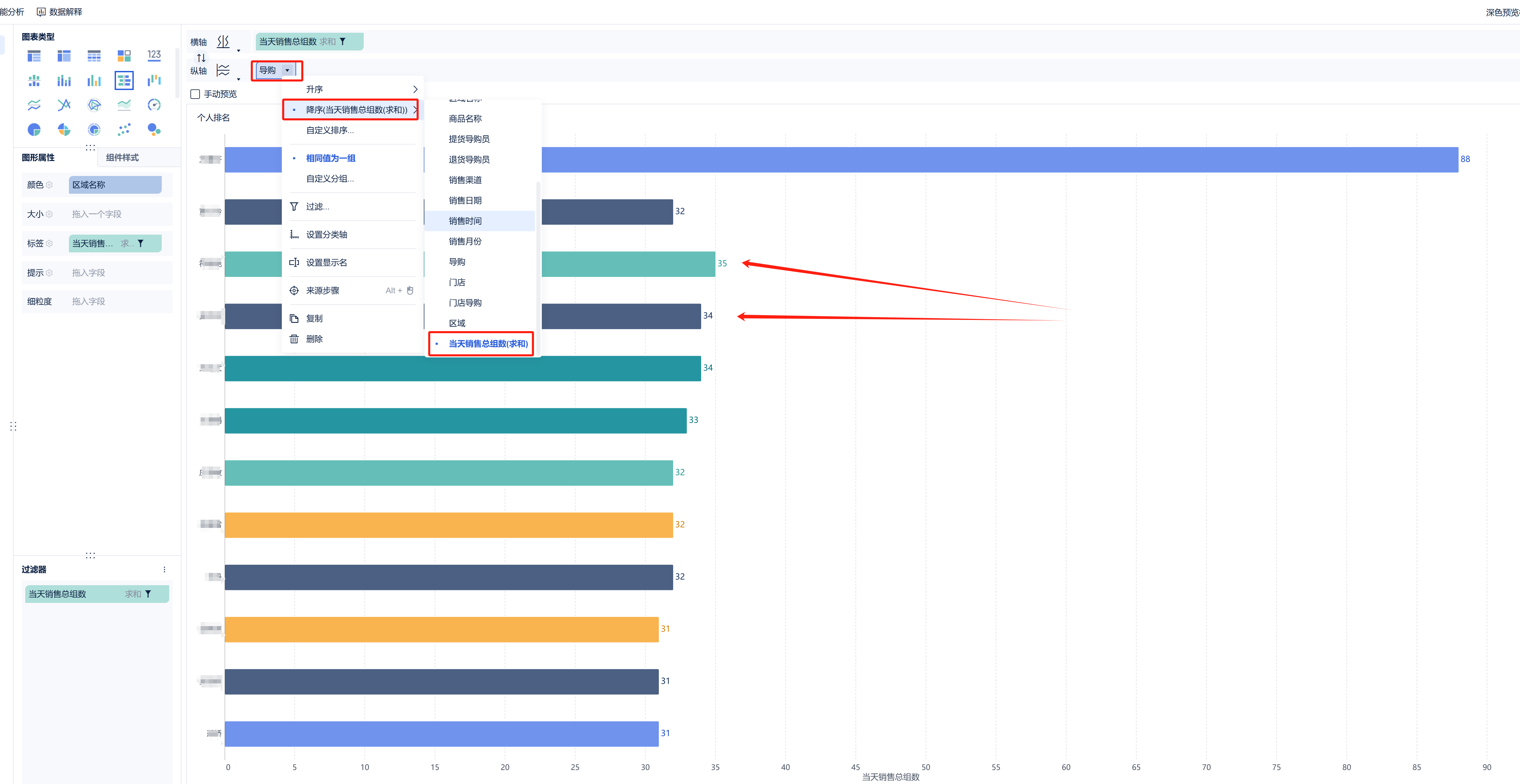The height and width of the screenshot is (784, 1520).
Task: Click the 横轴 当天销售总组数 求和 pill
Action: pos(310,42)
